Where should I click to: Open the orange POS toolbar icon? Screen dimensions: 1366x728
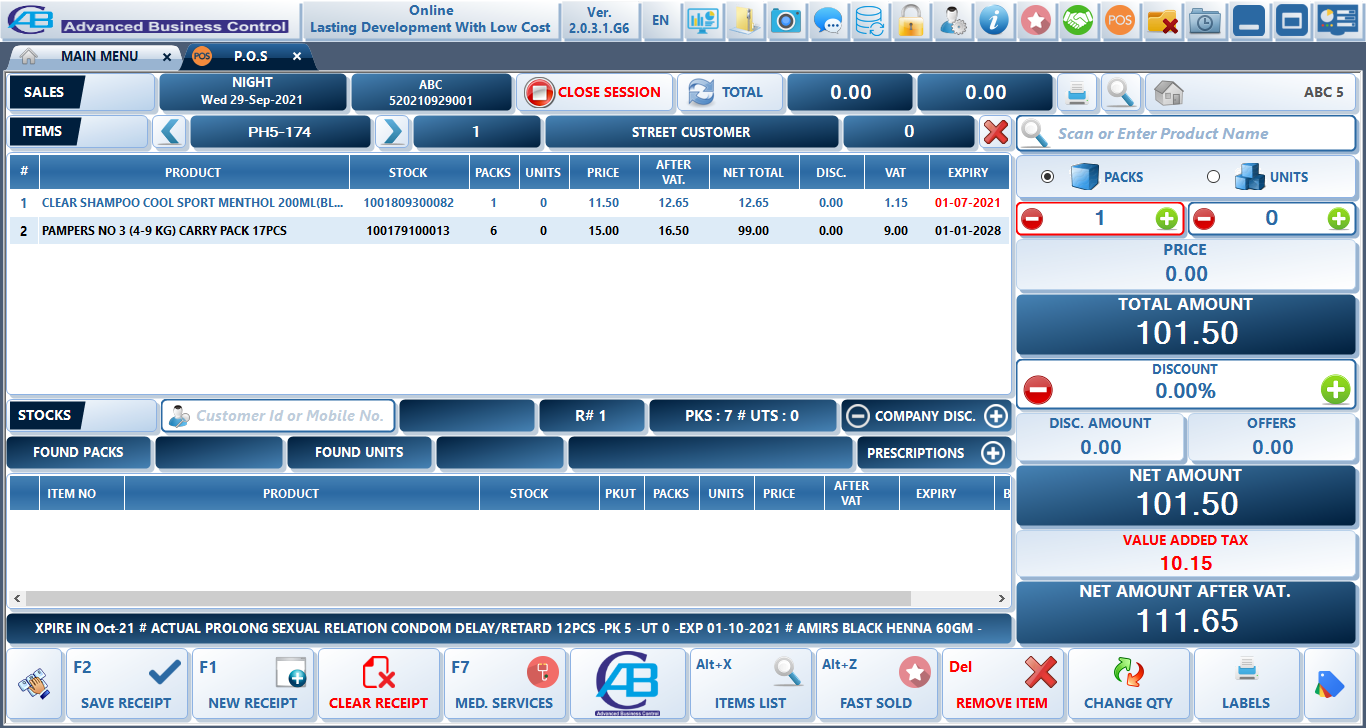click(x=1120, y=20)
